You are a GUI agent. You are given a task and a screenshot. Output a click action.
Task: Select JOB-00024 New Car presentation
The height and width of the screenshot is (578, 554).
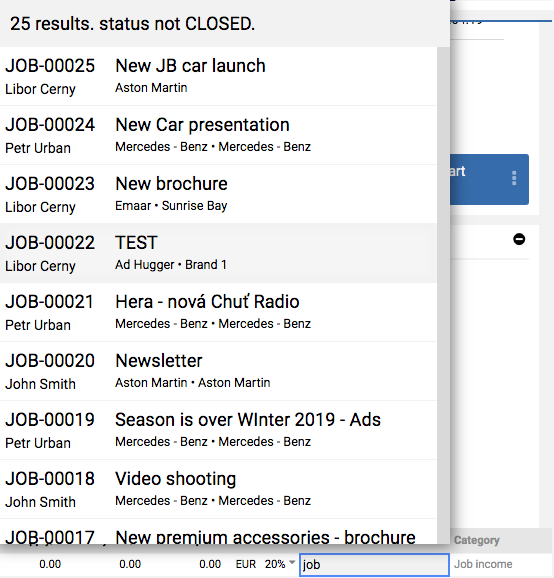pyautogui.click(x=218, y=135)
